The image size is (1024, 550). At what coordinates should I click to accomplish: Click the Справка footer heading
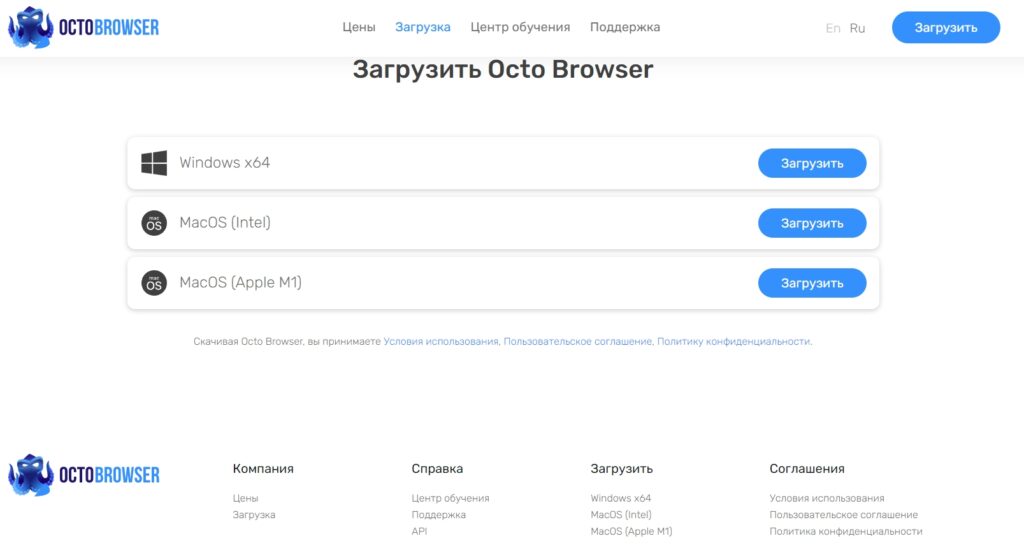pyautogui.click(x=437, y=469)
